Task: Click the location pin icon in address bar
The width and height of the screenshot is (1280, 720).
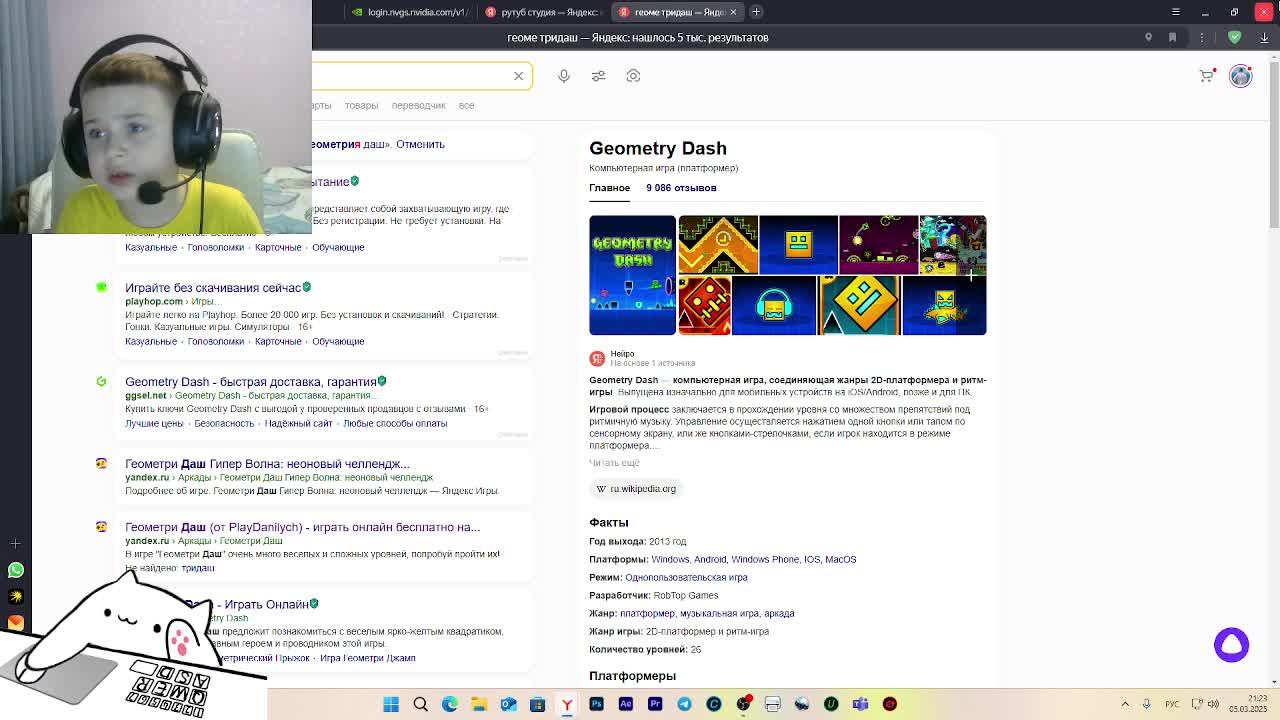Action: [x=1148, y=37]
